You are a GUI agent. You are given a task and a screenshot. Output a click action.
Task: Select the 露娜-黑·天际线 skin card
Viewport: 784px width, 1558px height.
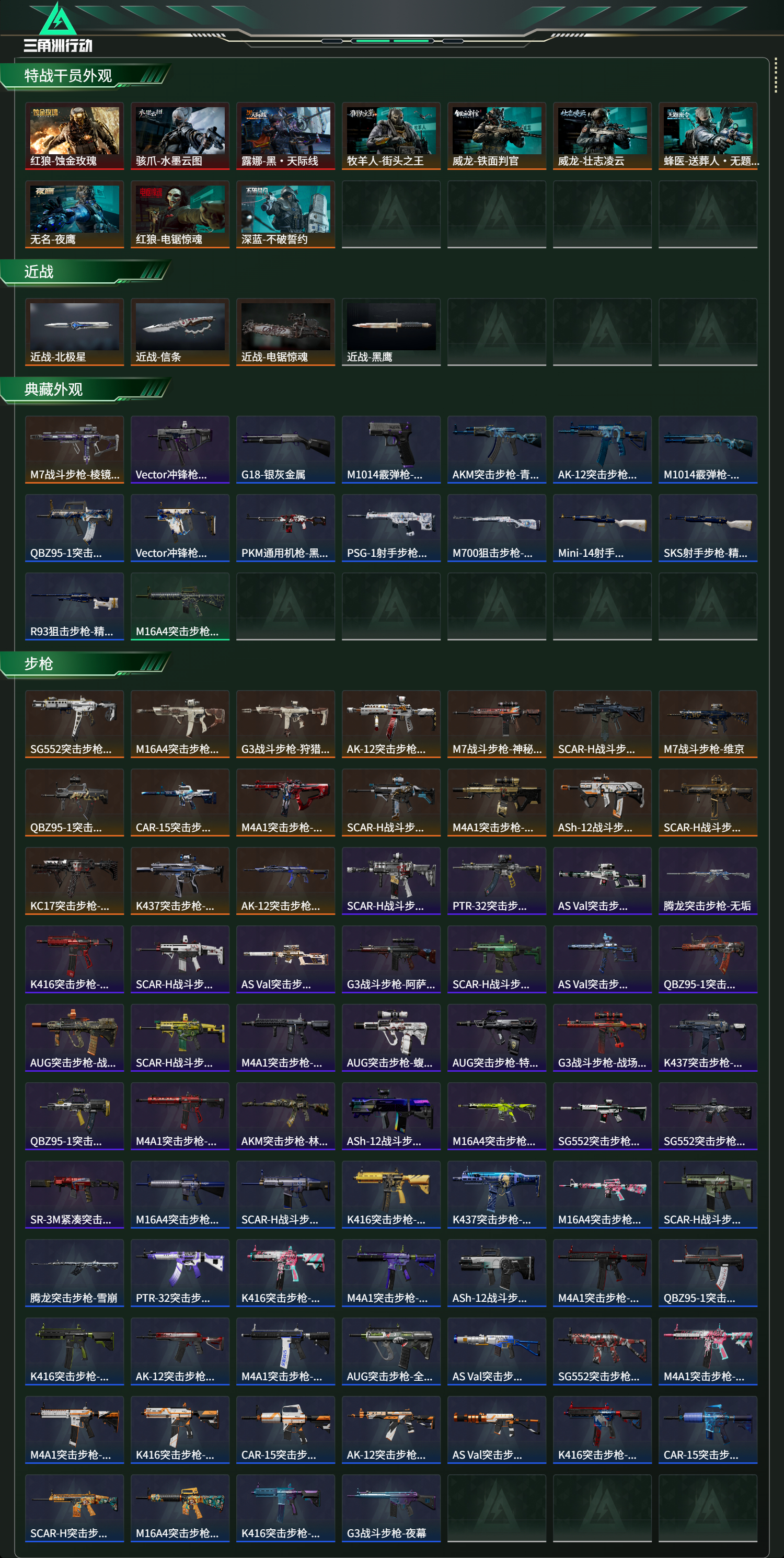coord(285,136)
